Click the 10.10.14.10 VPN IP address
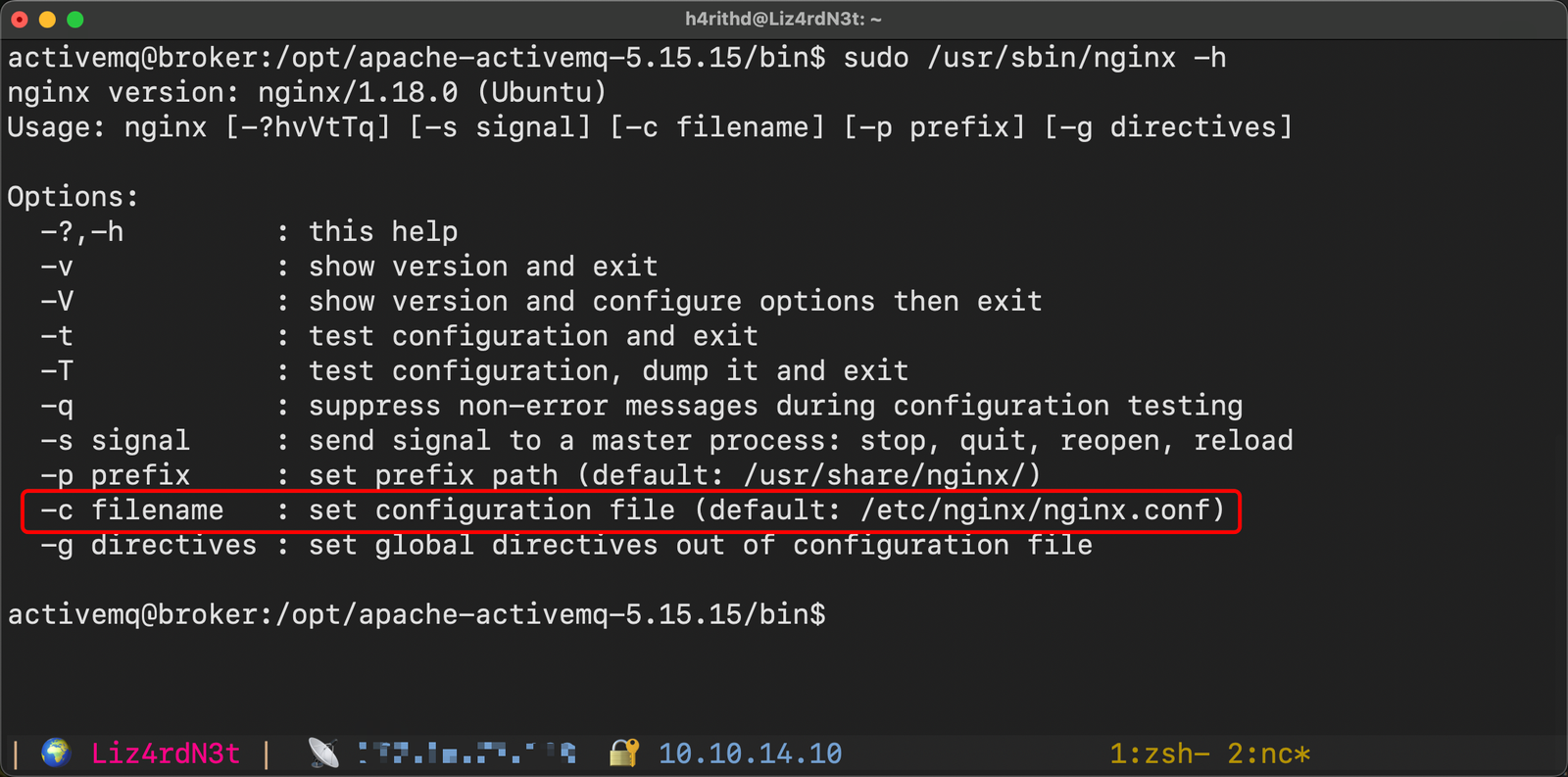This screenshot has height=777, width=1568. [x=750, y=753]
